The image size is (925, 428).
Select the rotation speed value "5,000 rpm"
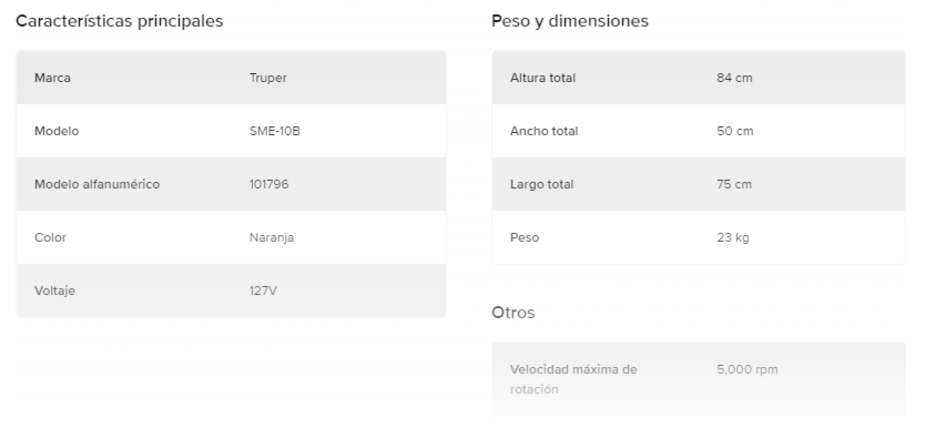[748, 370]
